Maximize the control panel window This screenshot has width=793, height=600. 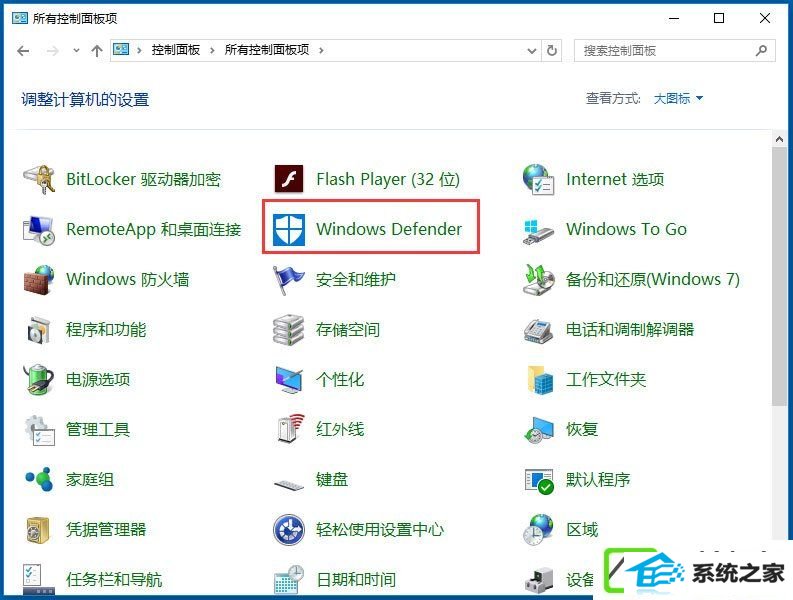[719, 19]
